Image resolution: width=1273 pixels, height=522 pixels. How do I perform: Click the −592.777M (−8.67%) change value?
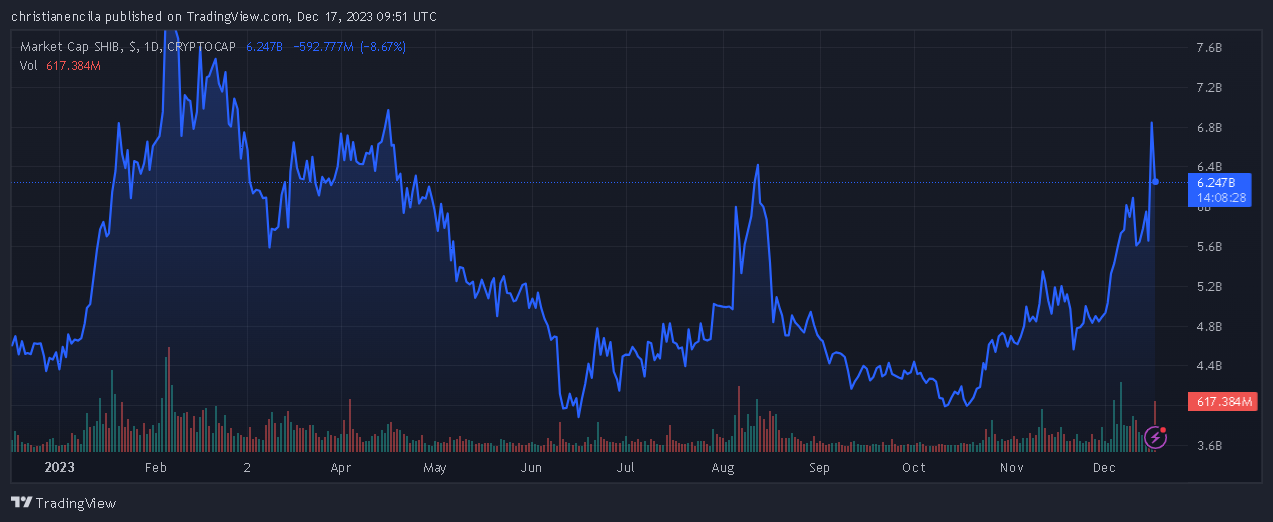(x=349, y=47)
